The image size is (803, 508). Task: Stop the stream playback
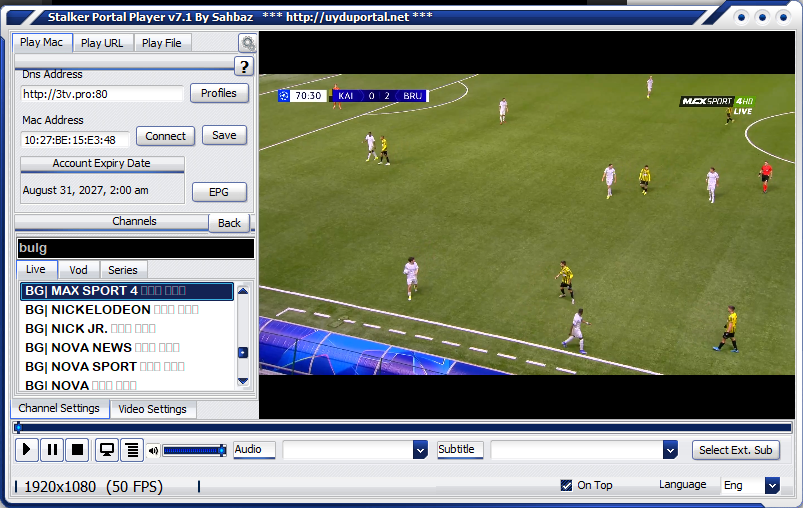77,450
